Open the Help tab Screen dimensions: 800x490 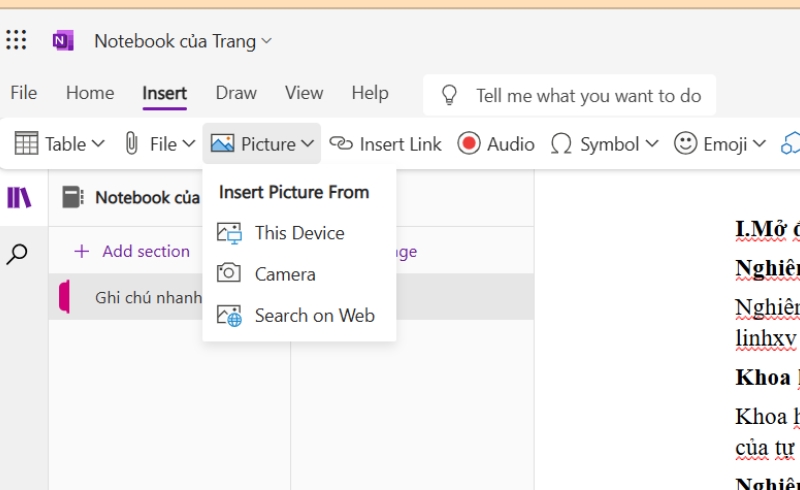(370, 93)
